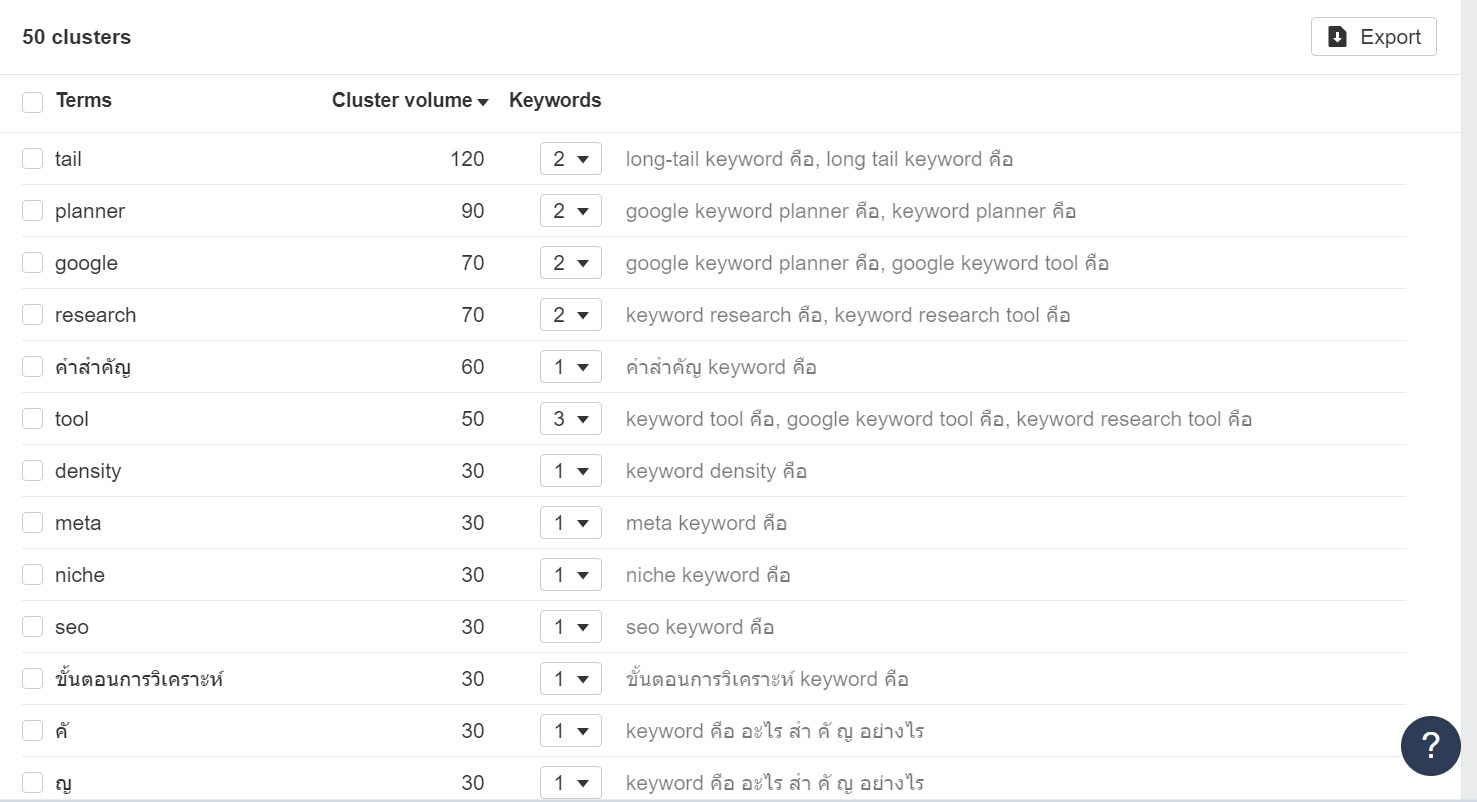1477x802 pixels.
Task: Tick the checkbox beside the "seo" cluster
Action: pyautogui.click(x=32, y=626)
